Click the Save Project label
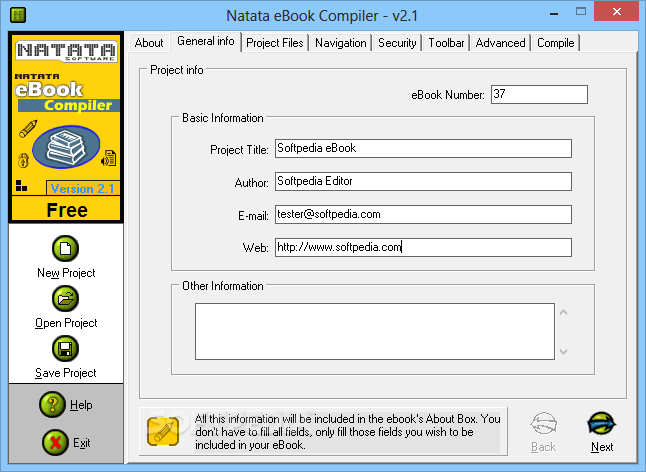The height and width of the screenshot is (472, 646). tap(66, 373)
